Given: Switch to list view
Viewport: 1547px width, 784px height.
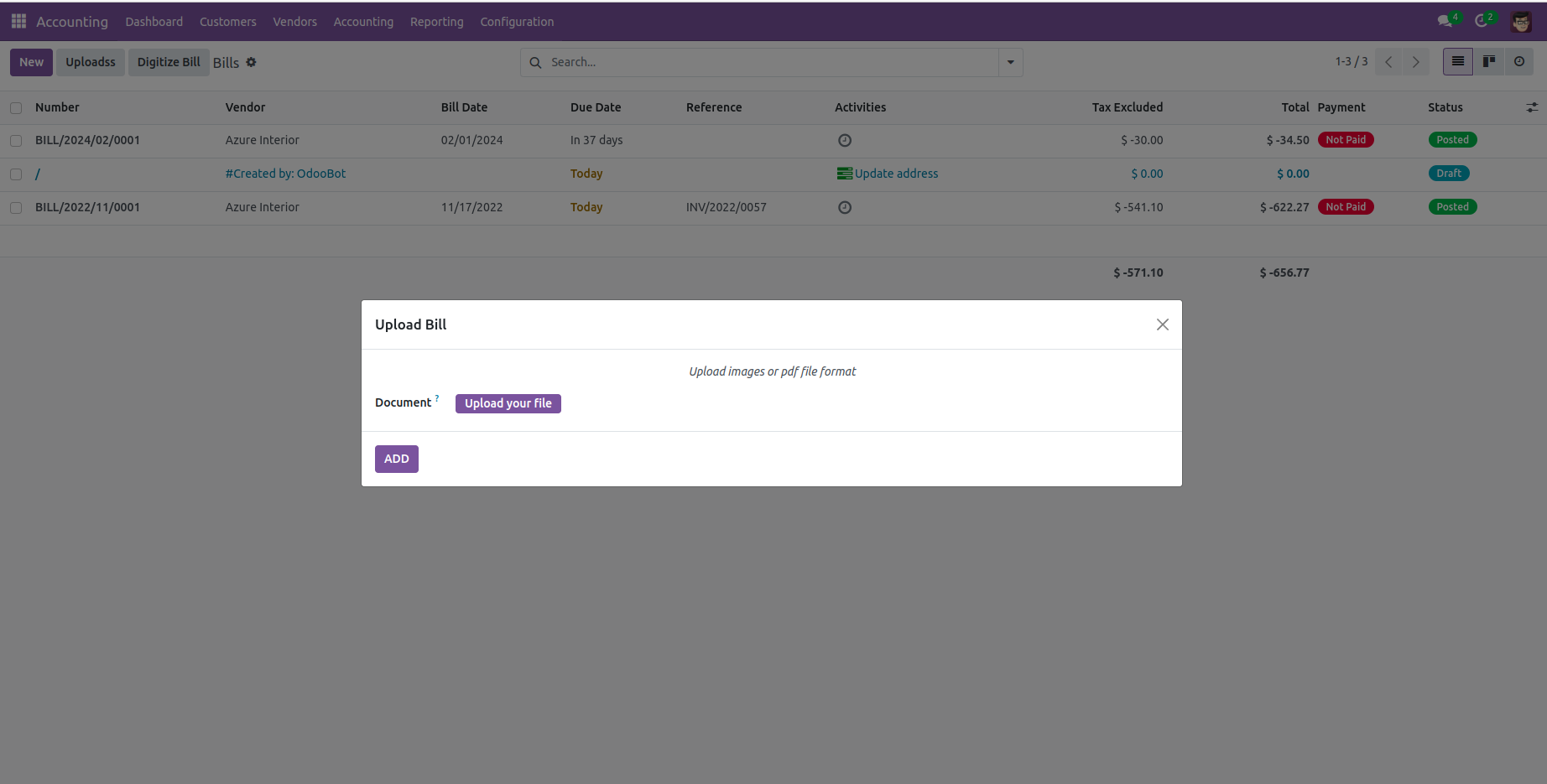Looking at the screenshot, I should tap(1458, 61).
